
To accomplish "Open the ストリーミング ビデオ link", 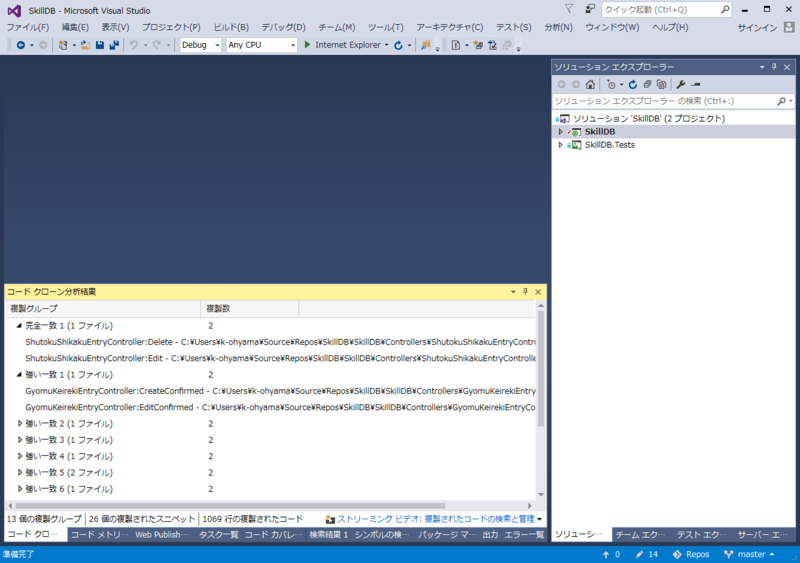I will [435, 519].
